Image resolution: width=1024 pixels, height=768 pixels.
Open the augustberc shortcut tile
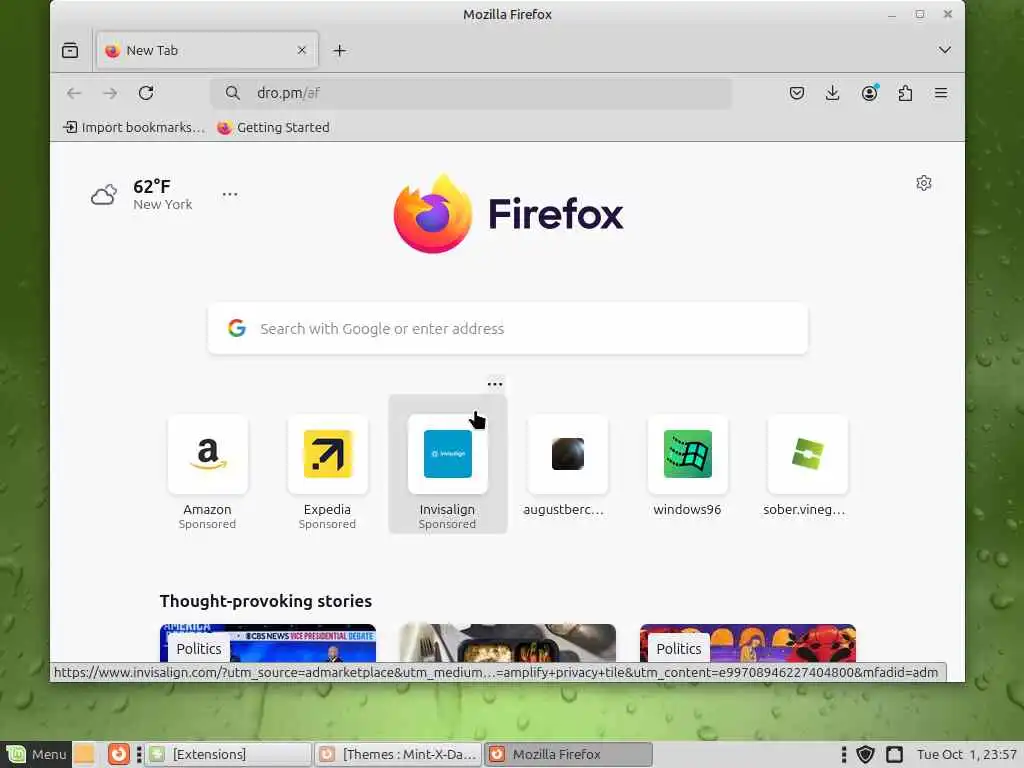(568, 467)
